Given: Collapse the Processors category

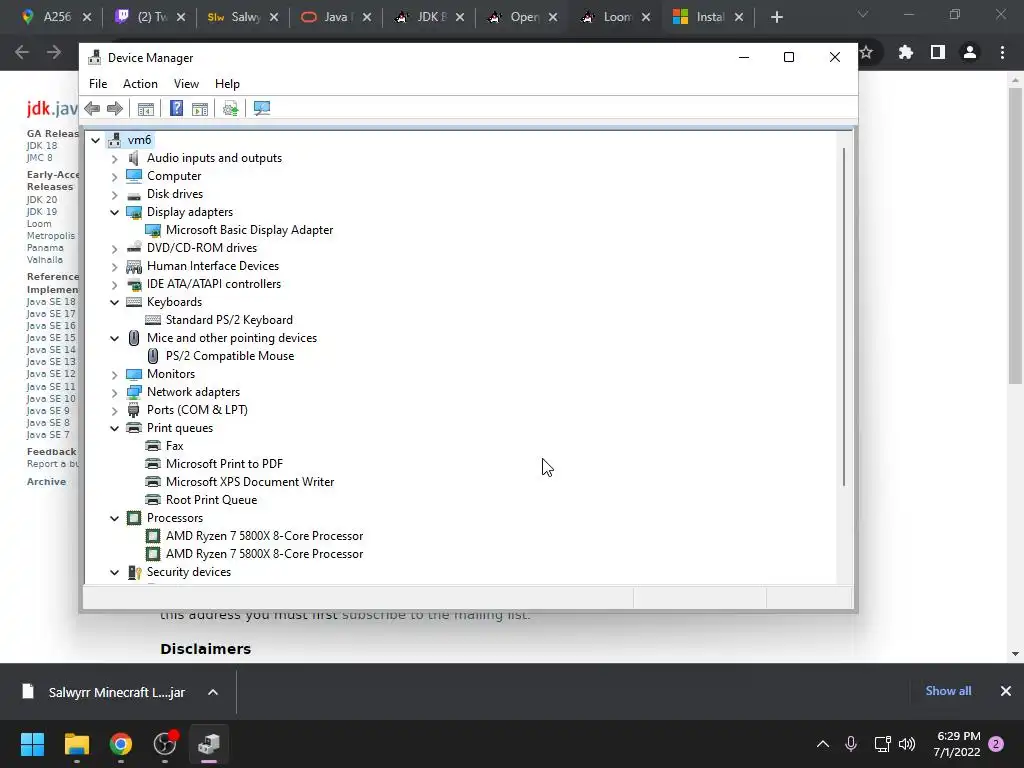Looking at the screenshot, I should [114, 519].
